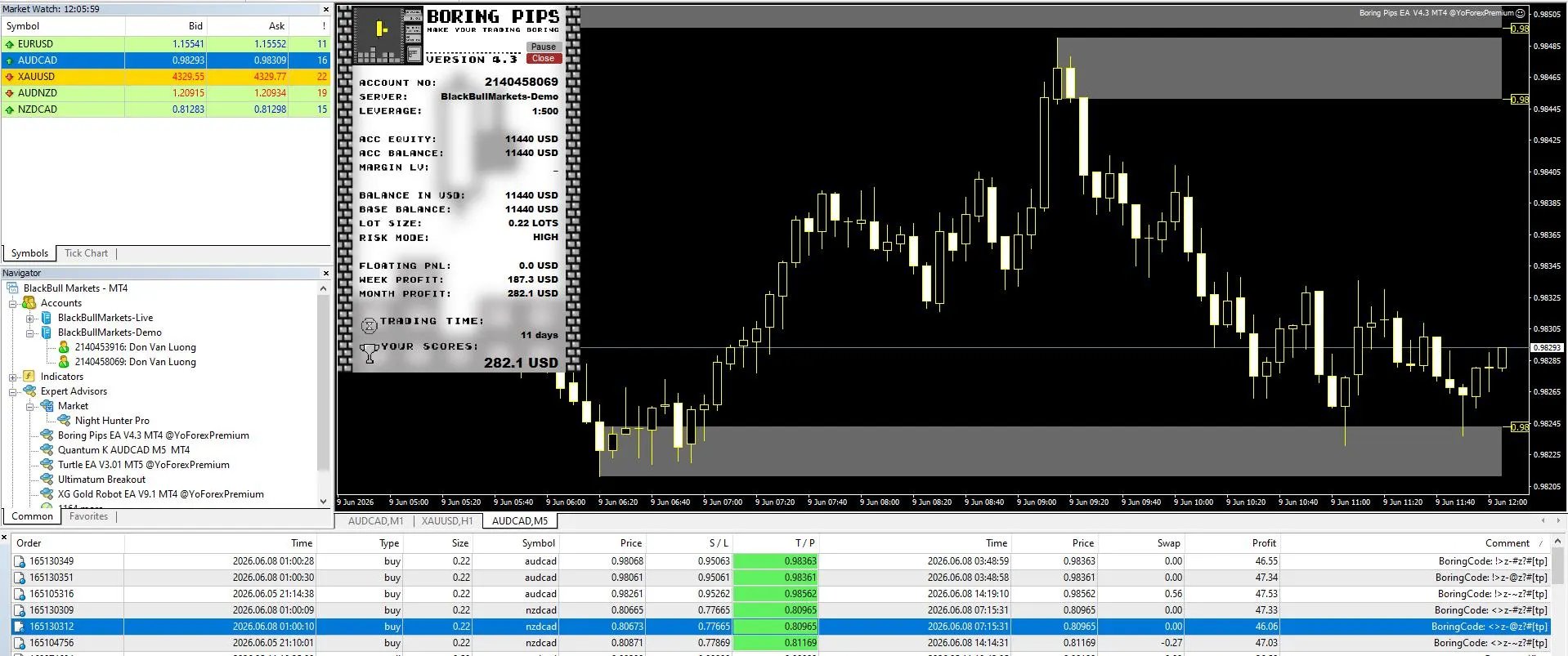
Task: Click the Night Hunter Pro expert icon
Action: point(64,421)
